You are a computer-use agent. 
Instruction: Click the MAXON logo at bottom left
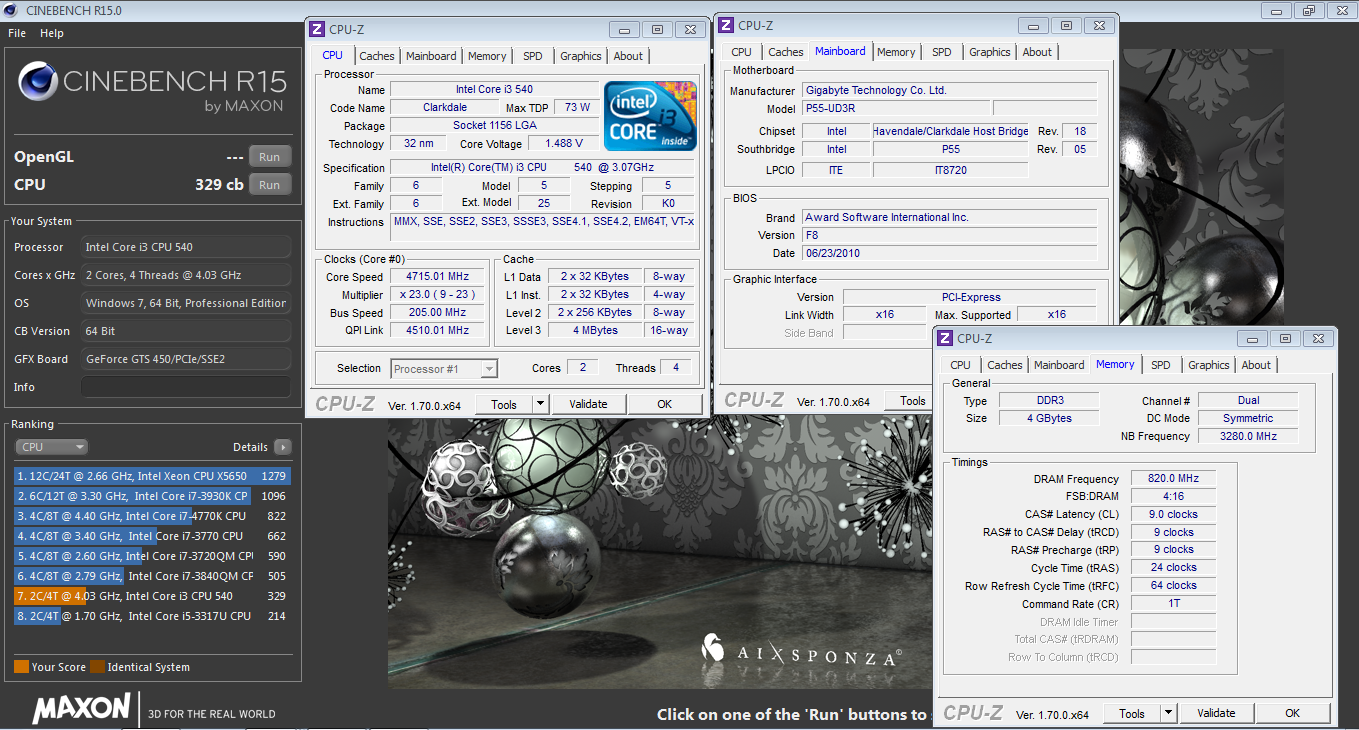point(81,709)
